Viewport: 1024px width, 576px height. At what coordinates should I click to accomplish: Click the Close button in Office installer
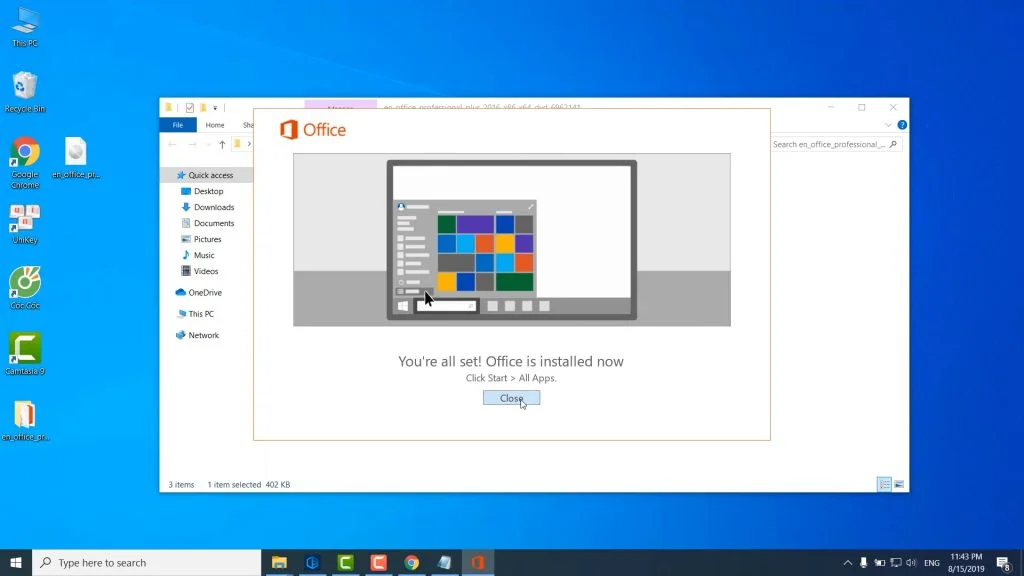point(511,398)
